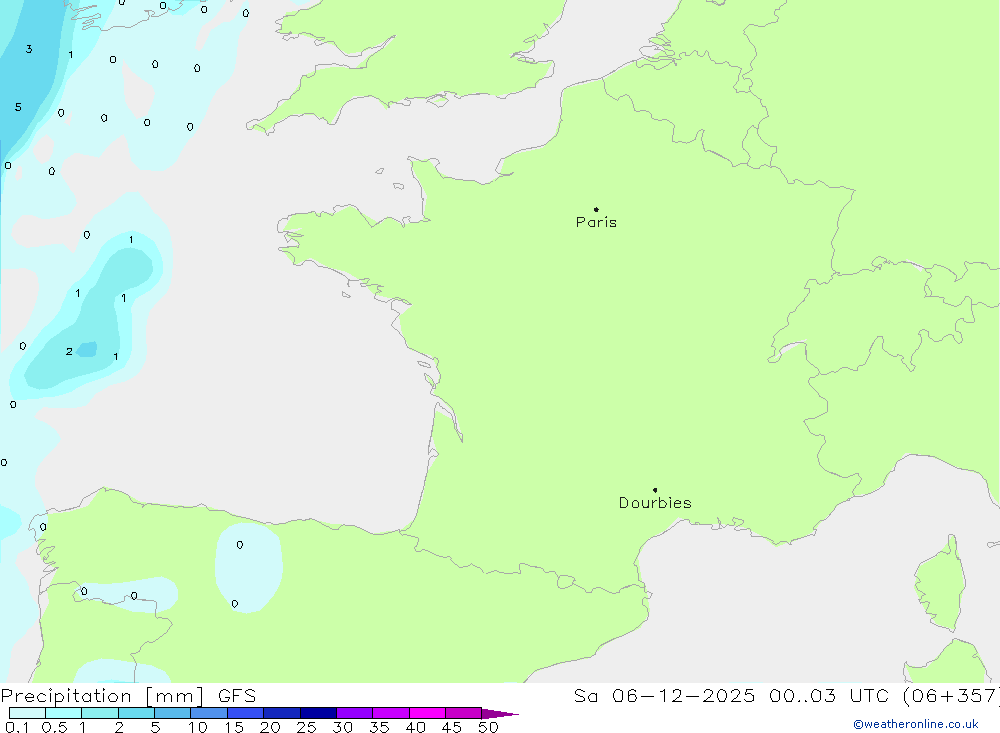Viewport: 1000px width, 733px height.
Task: Click the '00..03 UTC' time text
Action: pyautogui.click(x=828, y=696)
